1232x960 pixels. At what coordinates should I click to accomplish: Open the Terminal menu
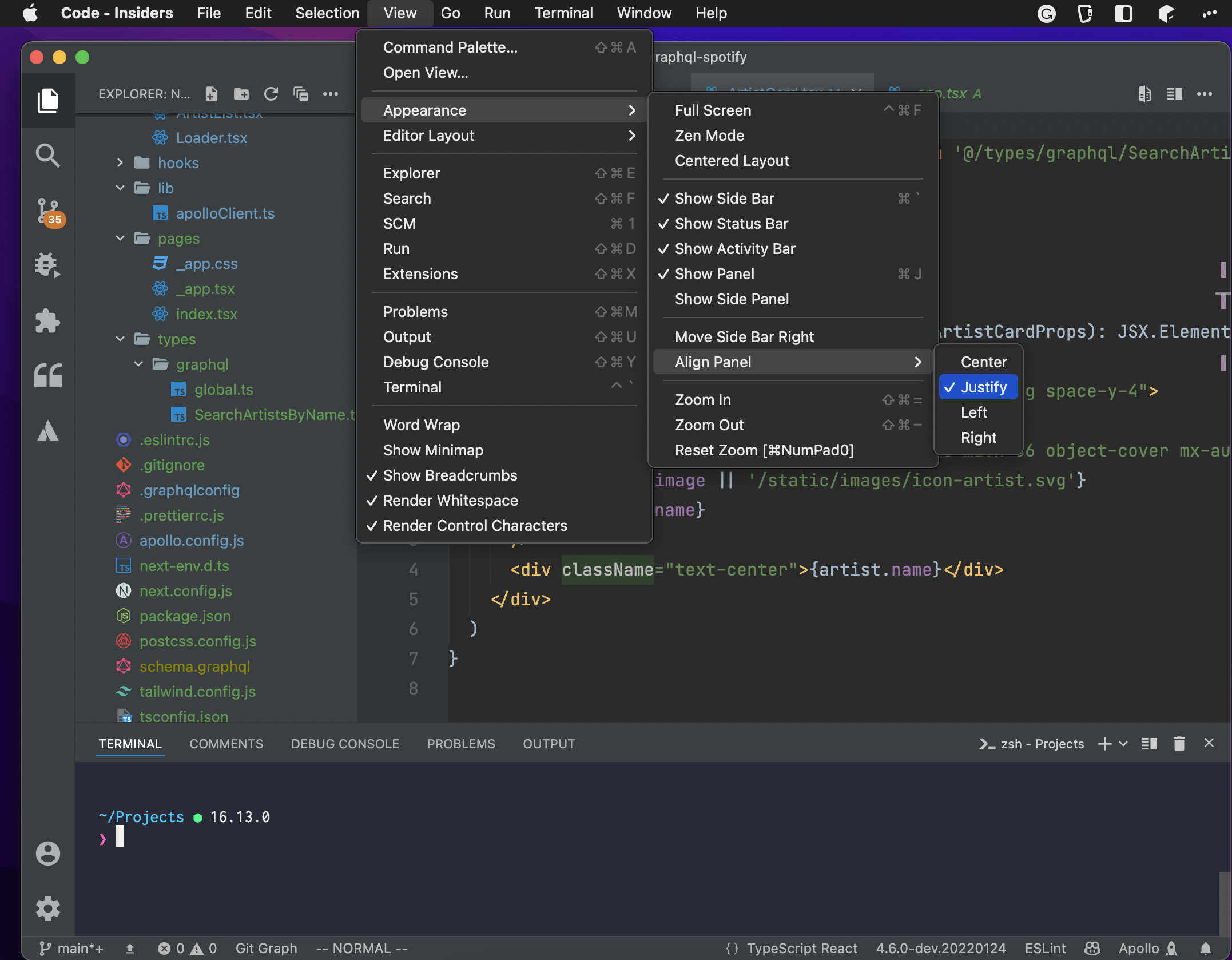(563, 13)
